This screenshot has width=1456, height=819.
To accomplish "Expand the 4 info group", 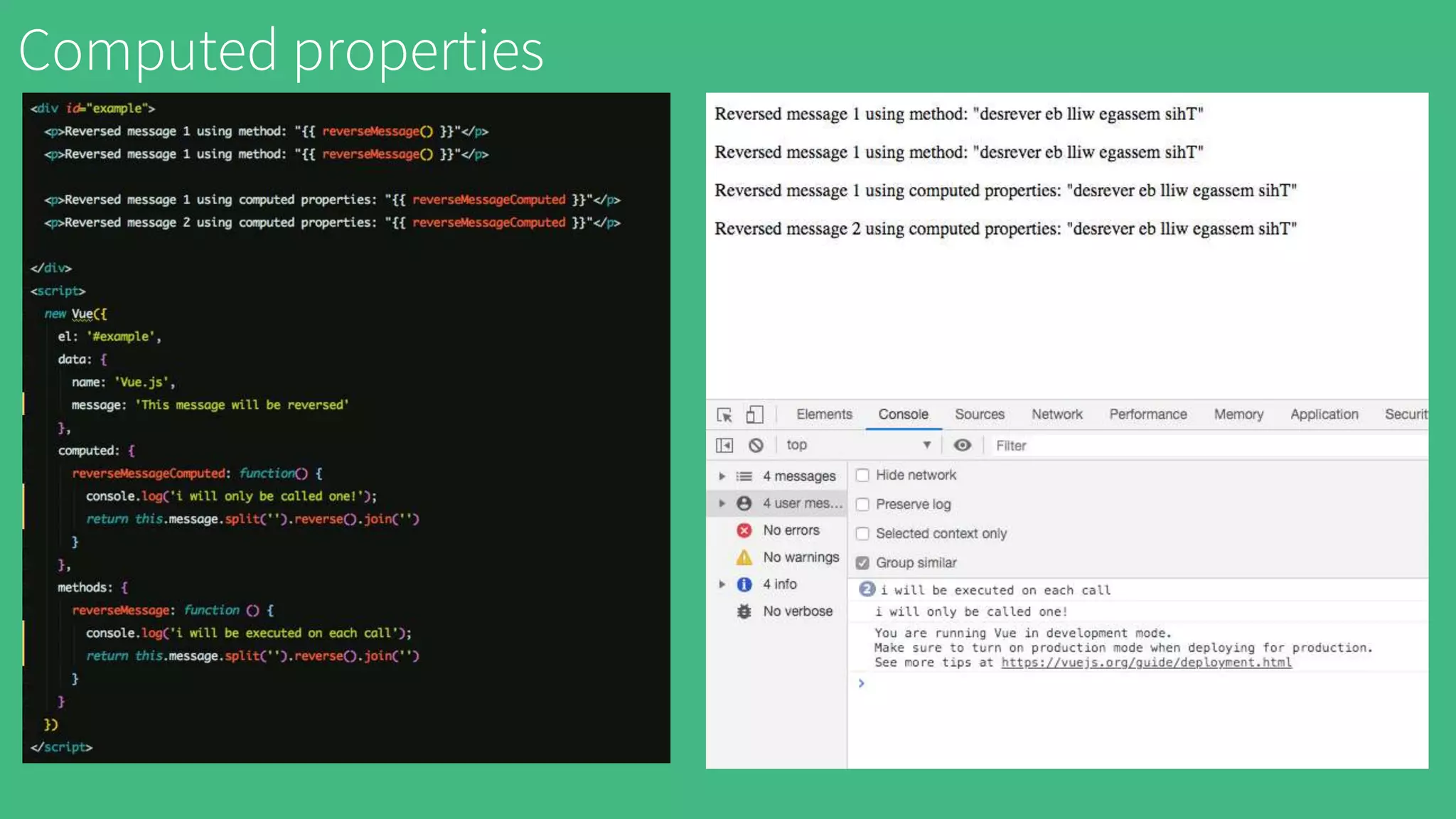I will 722,584.
